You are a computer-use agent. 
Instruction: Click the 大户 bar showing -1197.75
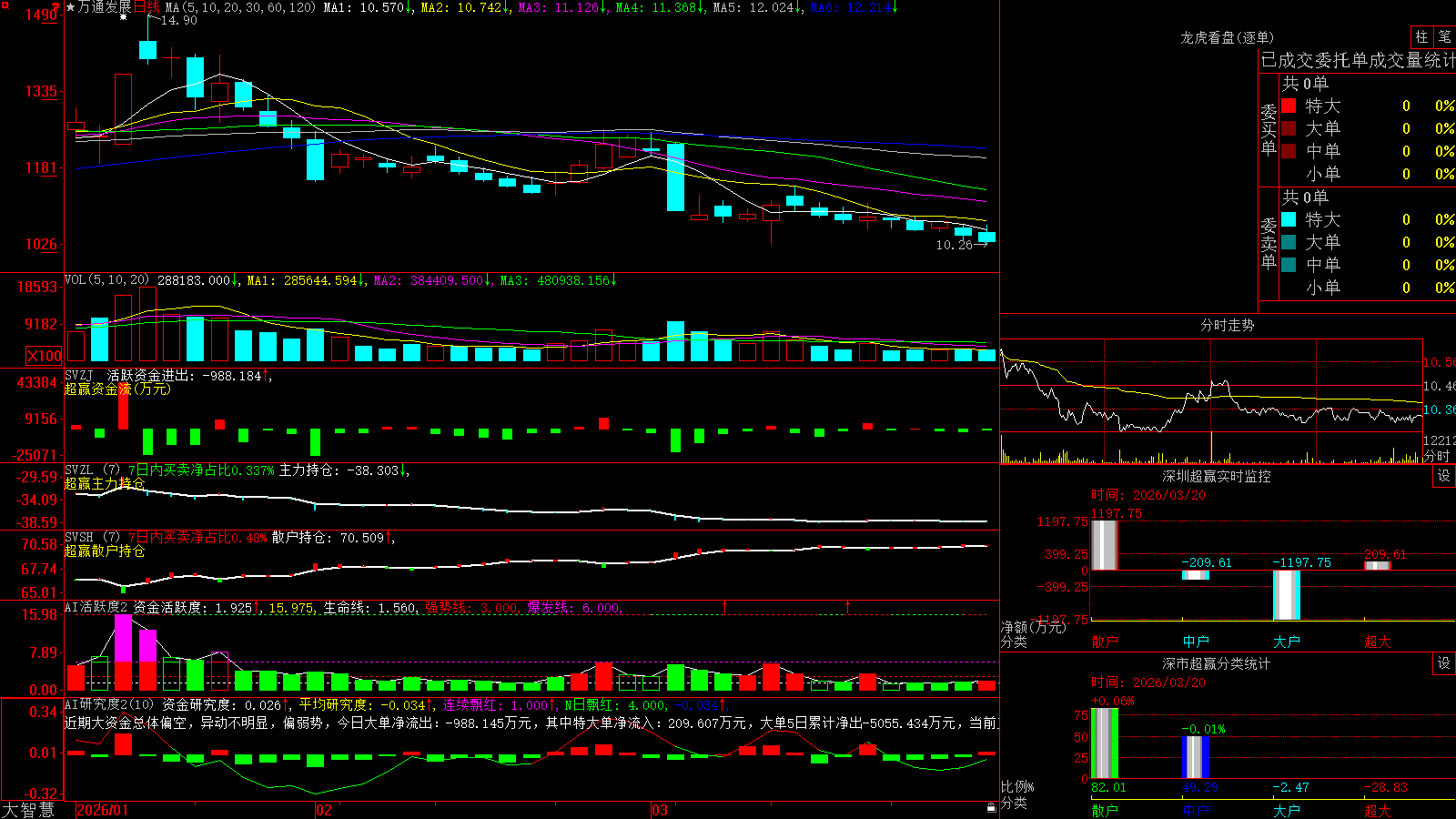click(1286, 595)
